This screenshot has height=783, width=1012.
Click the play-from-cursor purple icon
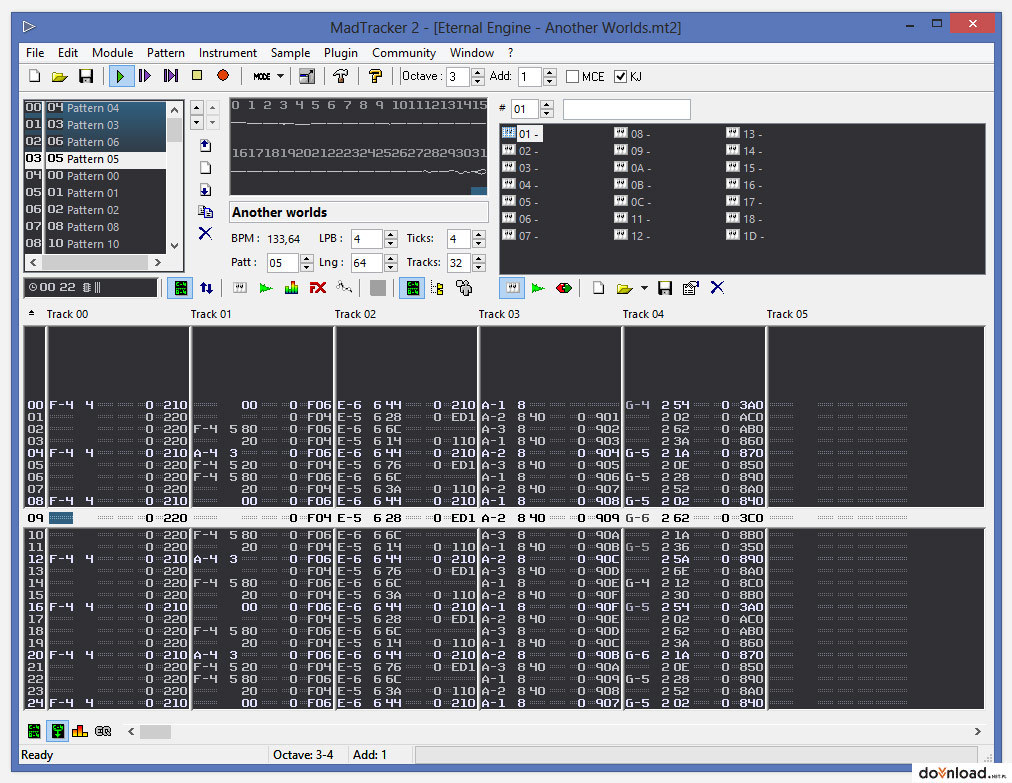(x=170, y=76)
